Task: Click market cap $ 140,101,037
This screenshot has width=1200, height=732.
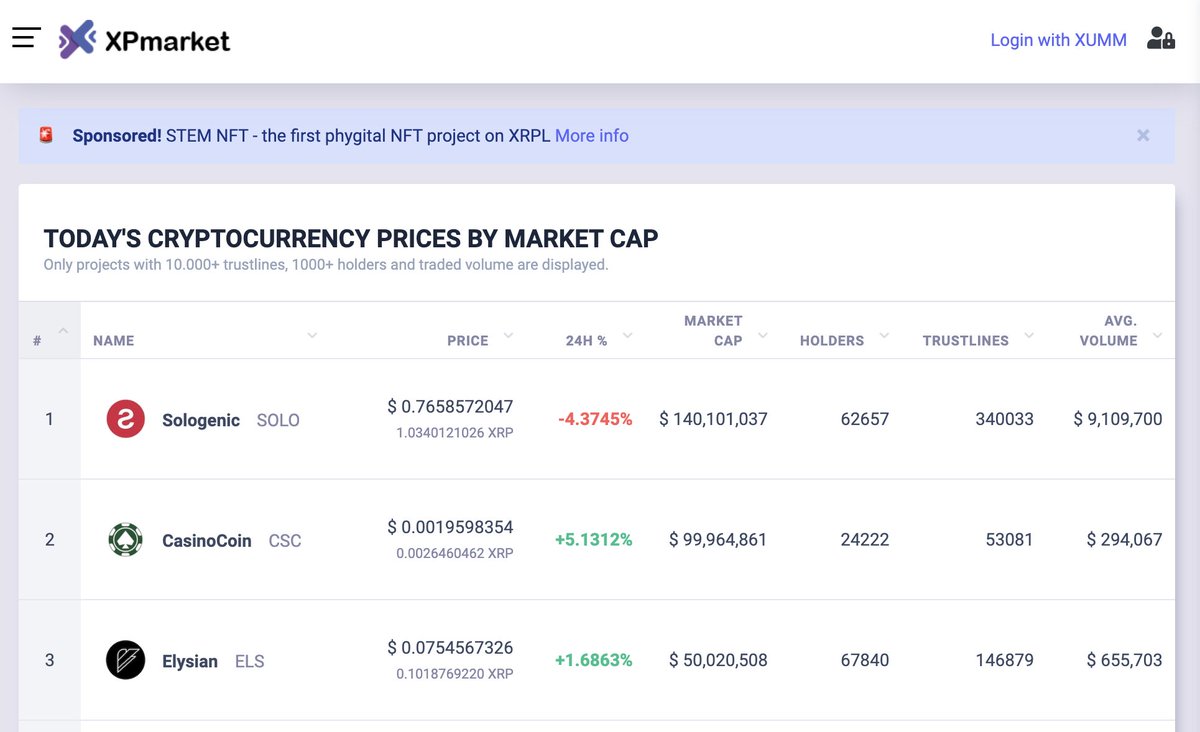Action: tap(713, 420)
